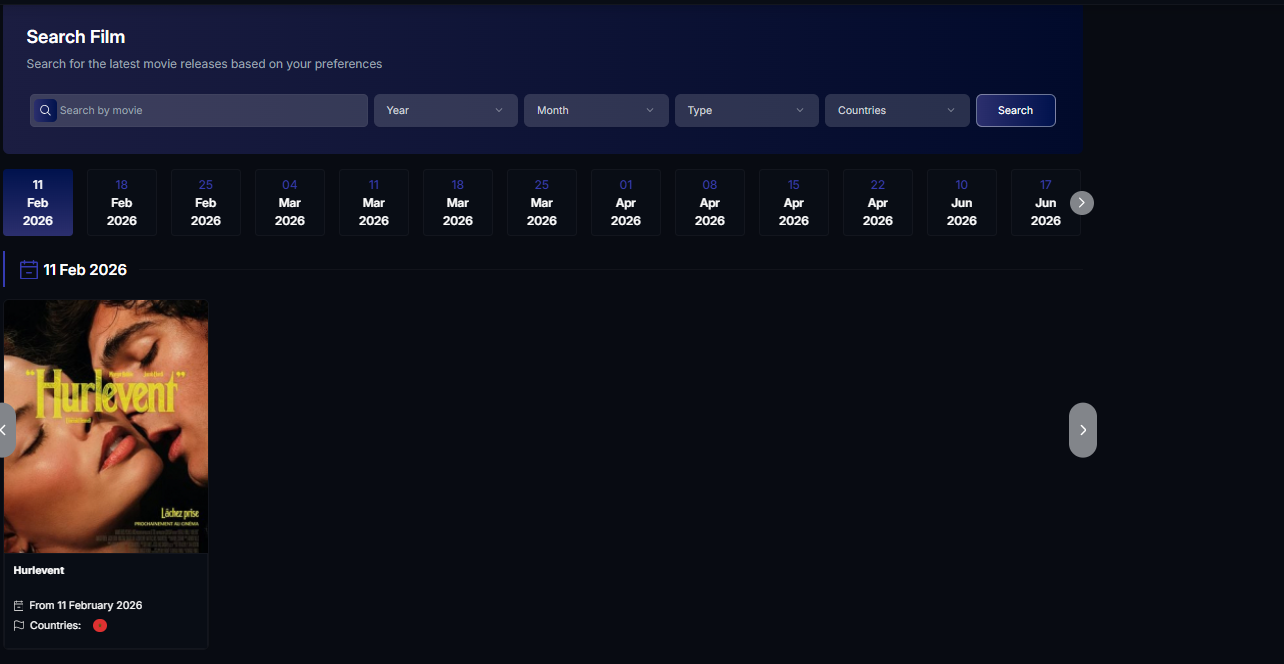Select the 10 Jun 2026 date tab
The width and height of the screenshot is (1284, 664).
pos(962,203)
